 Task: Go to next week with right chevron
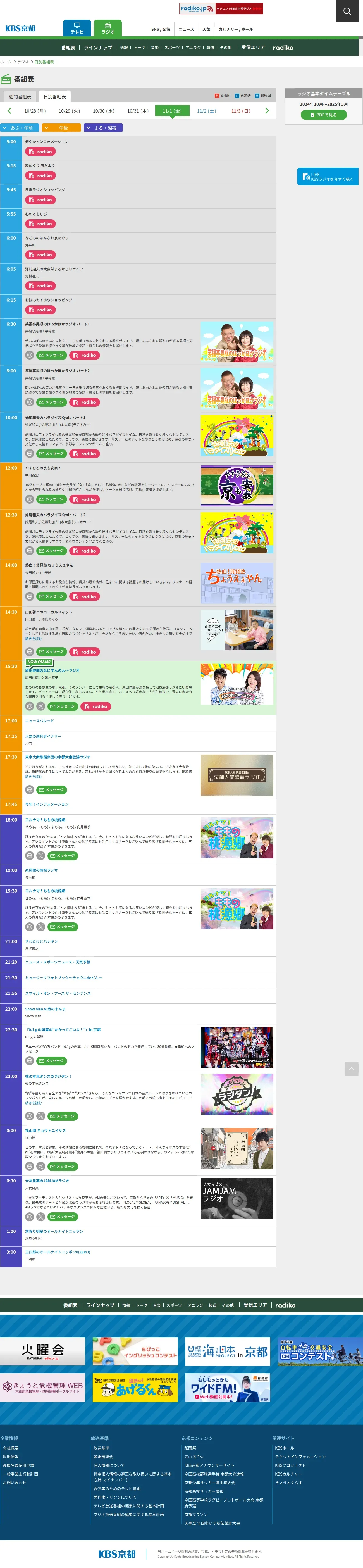pyautogui.click(x=266, y=111)
